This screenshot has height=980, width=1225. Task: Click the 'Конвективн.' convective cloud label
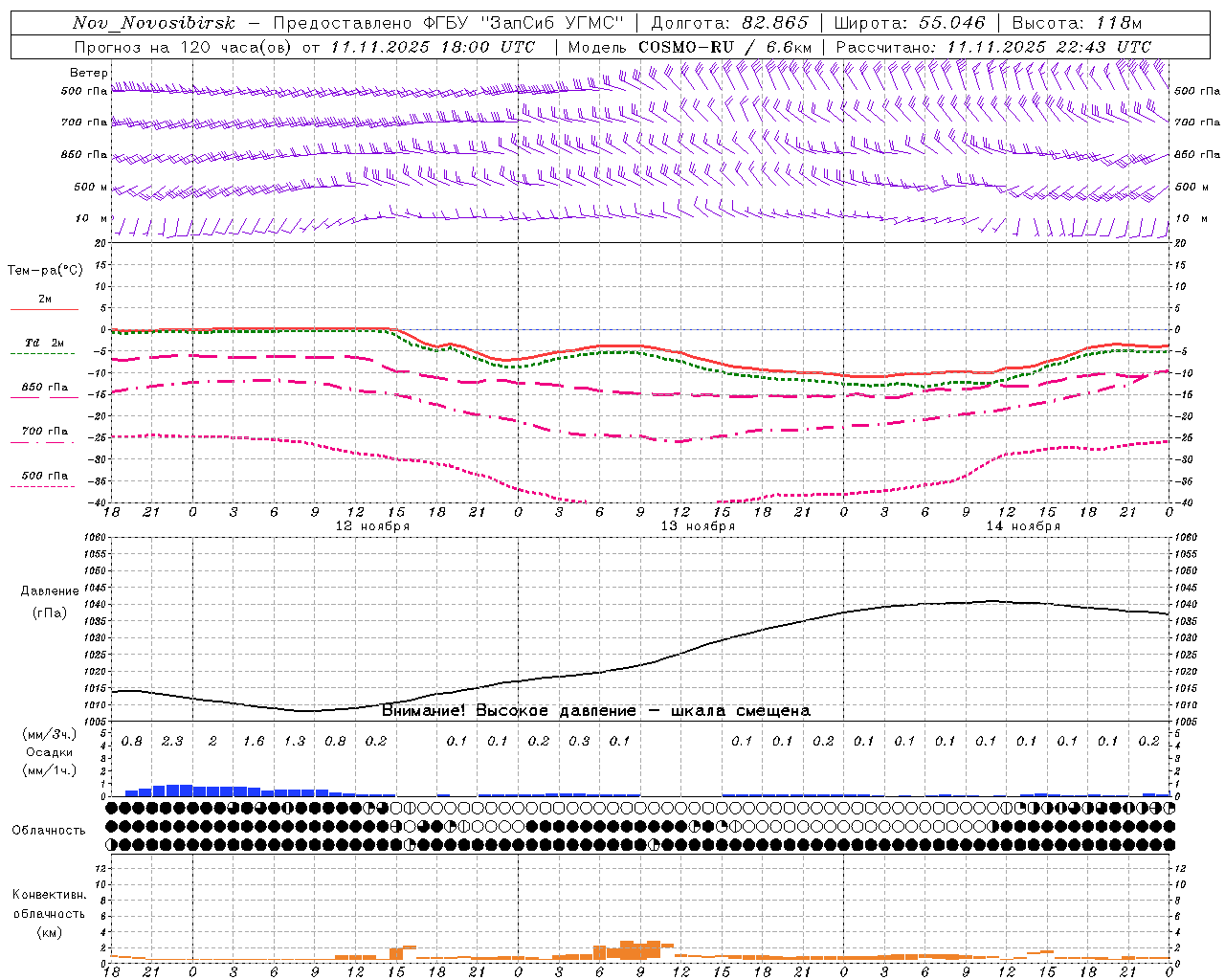[x=49, y=895]
